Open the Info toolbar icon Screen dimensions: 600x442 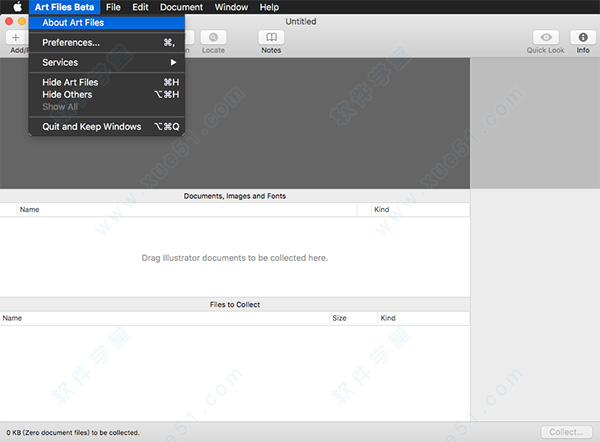tap(583, 38)
